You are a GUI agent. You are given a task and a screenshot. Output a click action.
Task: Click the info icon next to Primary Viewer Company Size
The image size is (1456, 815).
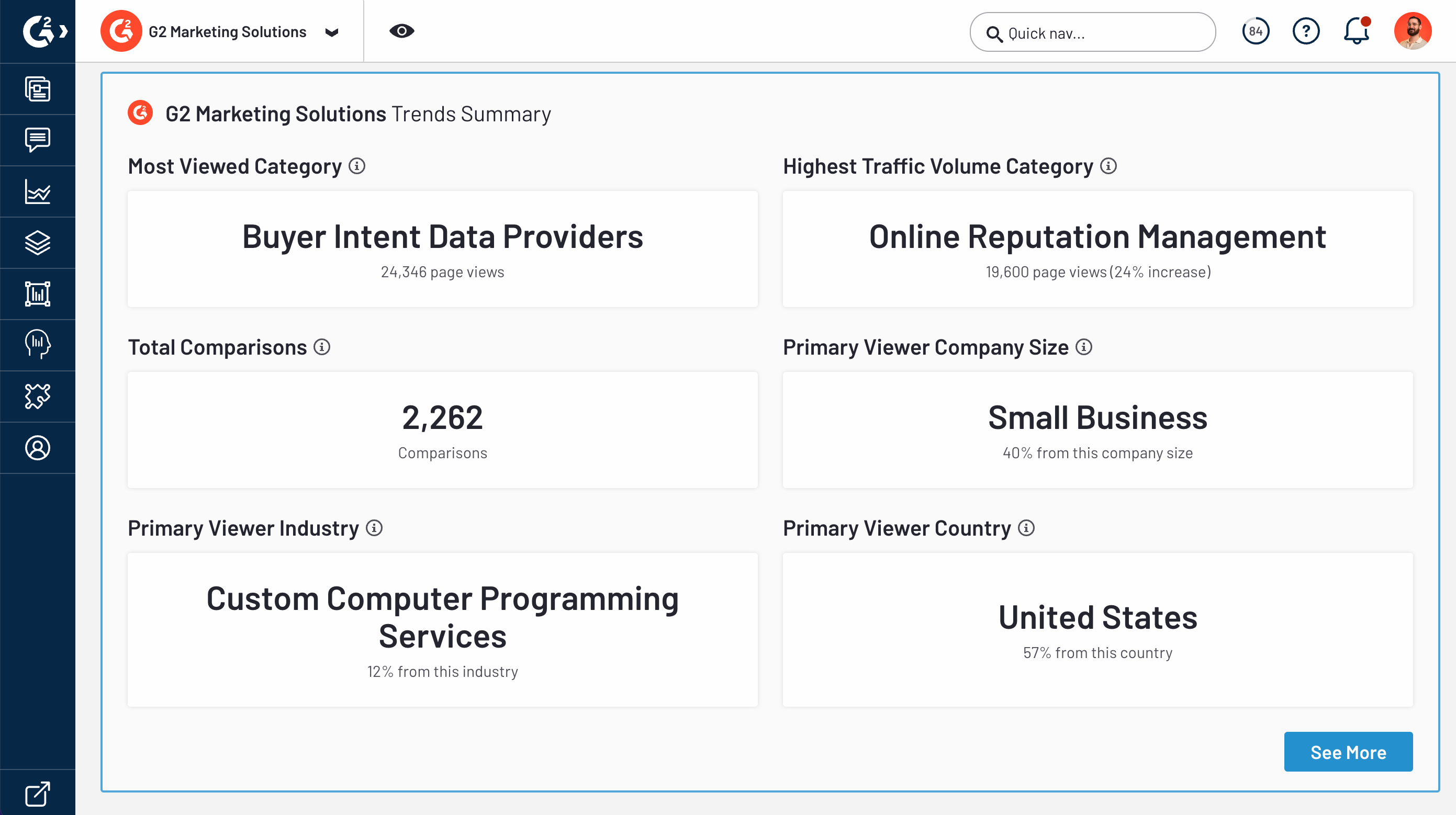pyautogui.click(x=1083, y=347)
